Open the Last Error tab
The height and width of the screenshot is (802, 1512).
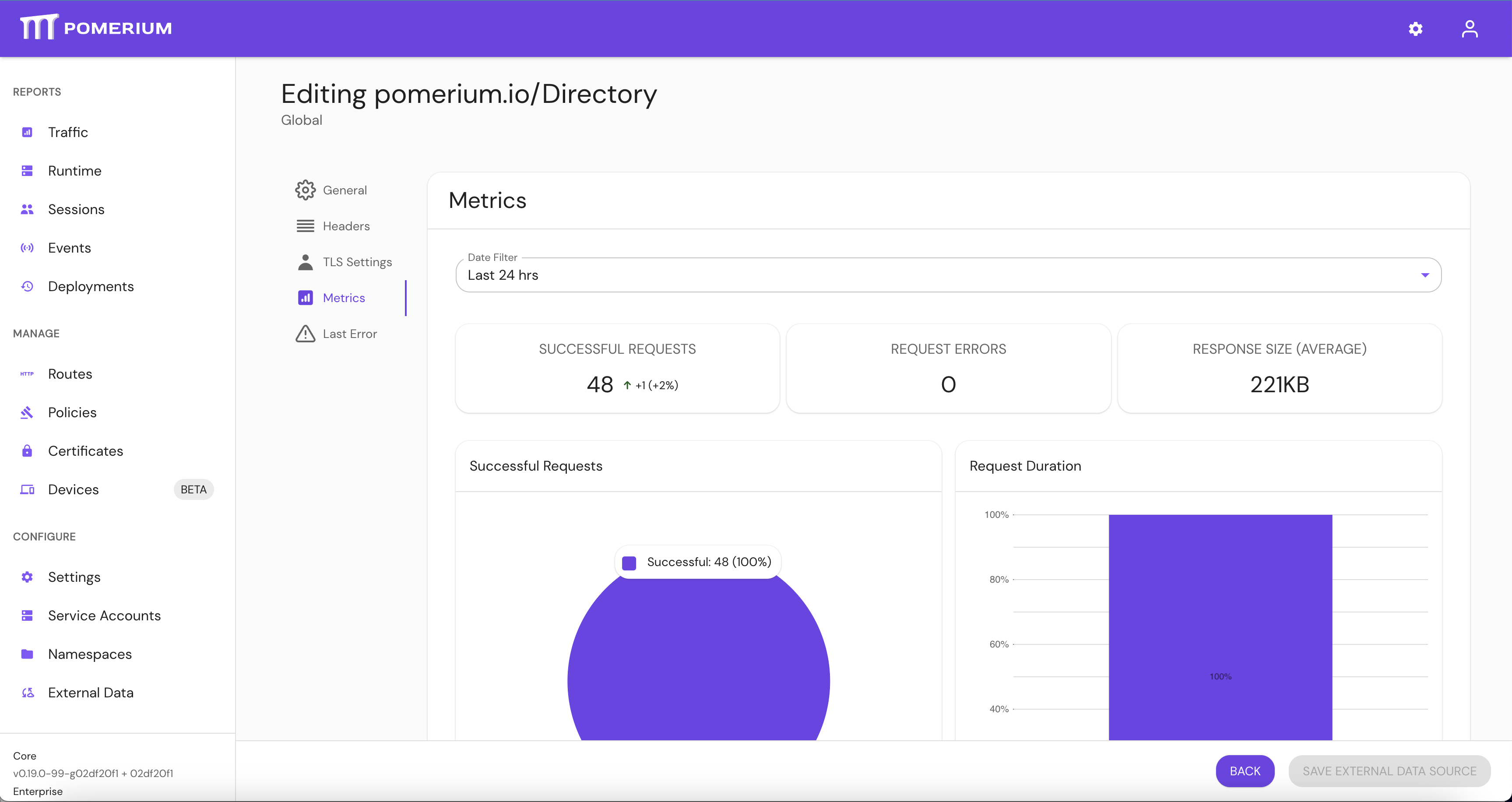coord(349,334)
